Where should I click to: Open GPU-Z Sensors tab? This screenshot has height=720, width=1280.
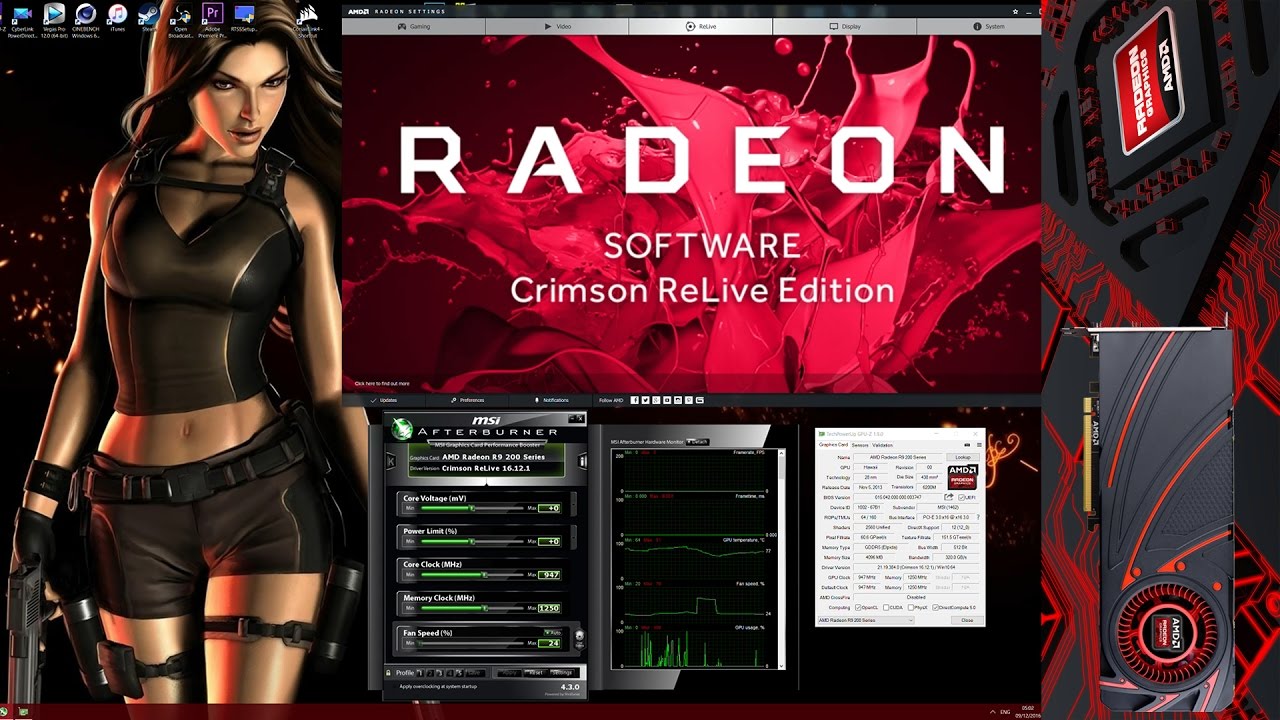(860, 445)
